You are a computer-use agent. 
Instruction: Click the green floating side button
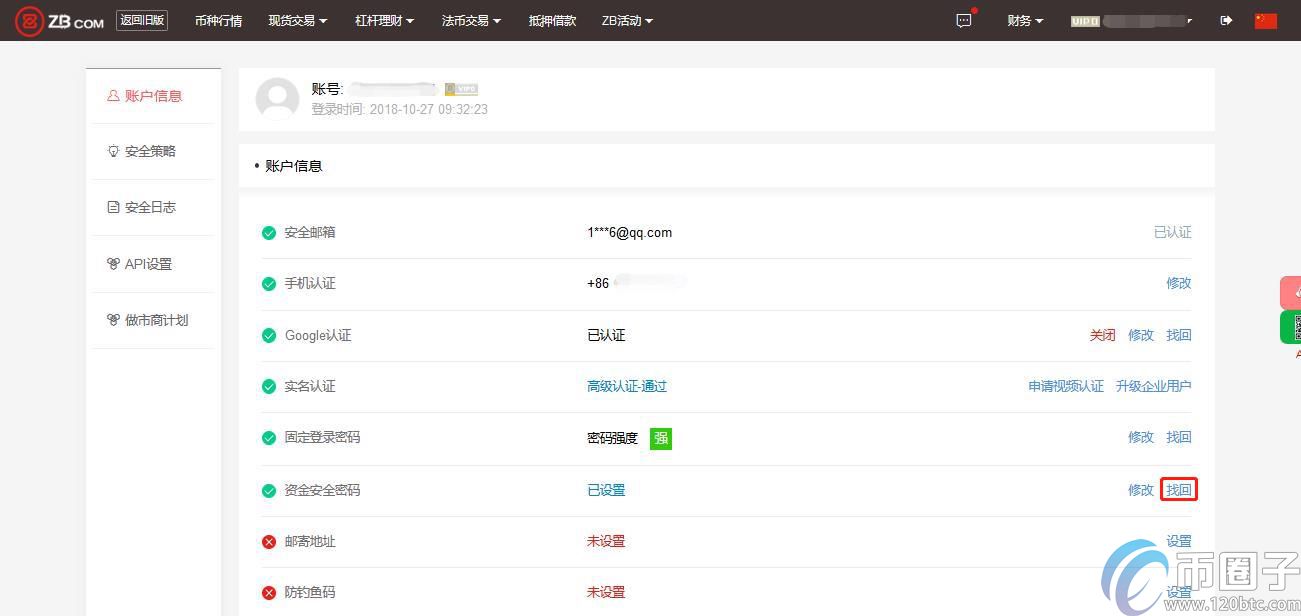(1291, 327)
